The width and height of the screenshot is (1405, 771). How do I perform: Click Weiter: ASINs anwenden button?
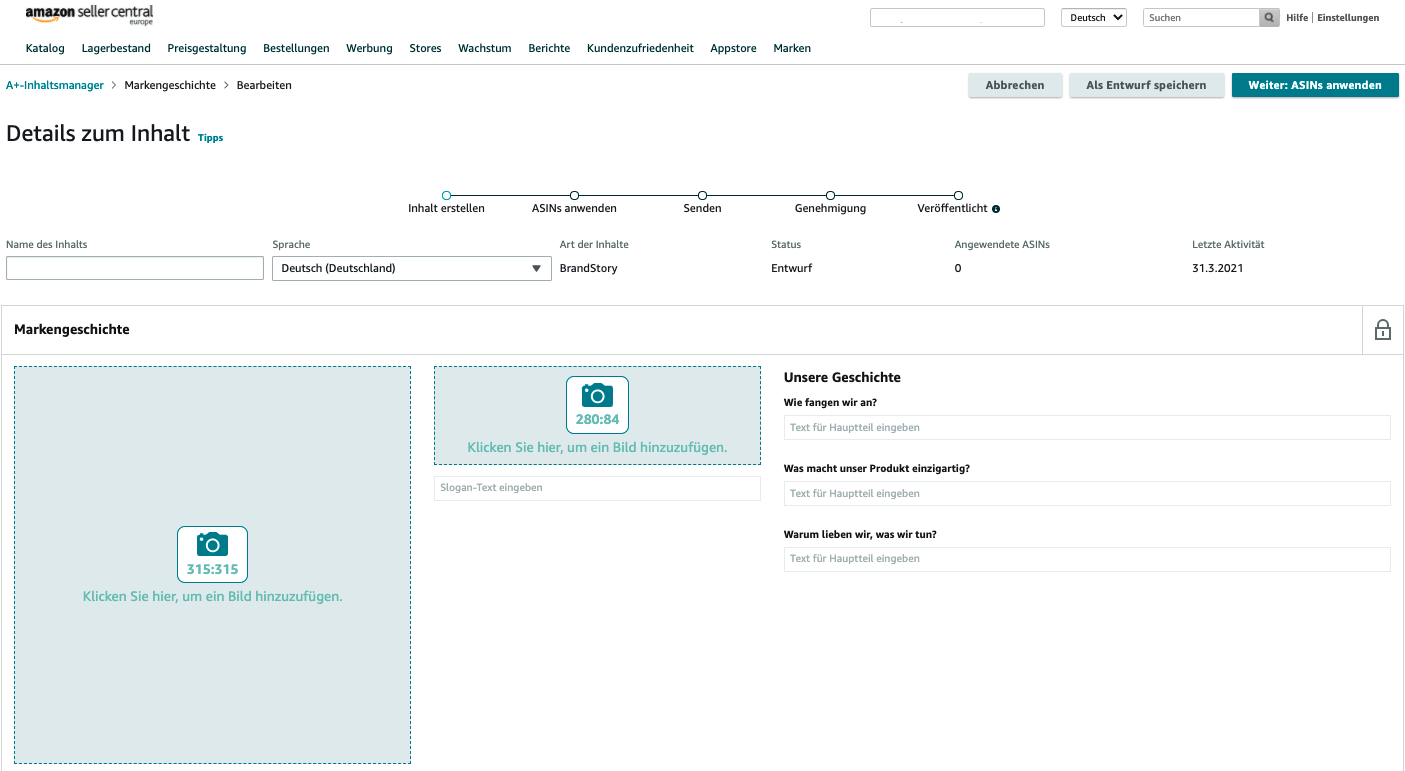[x=1315, y=85]
